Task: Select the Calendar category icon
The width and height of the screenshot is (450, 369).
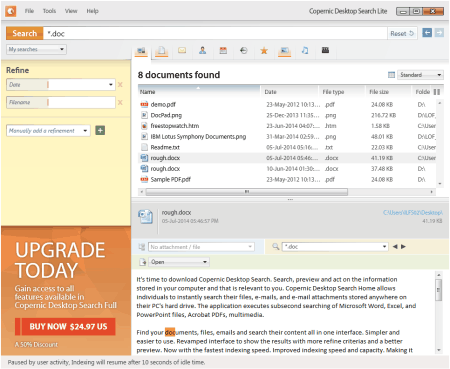Action: (223, 50)
